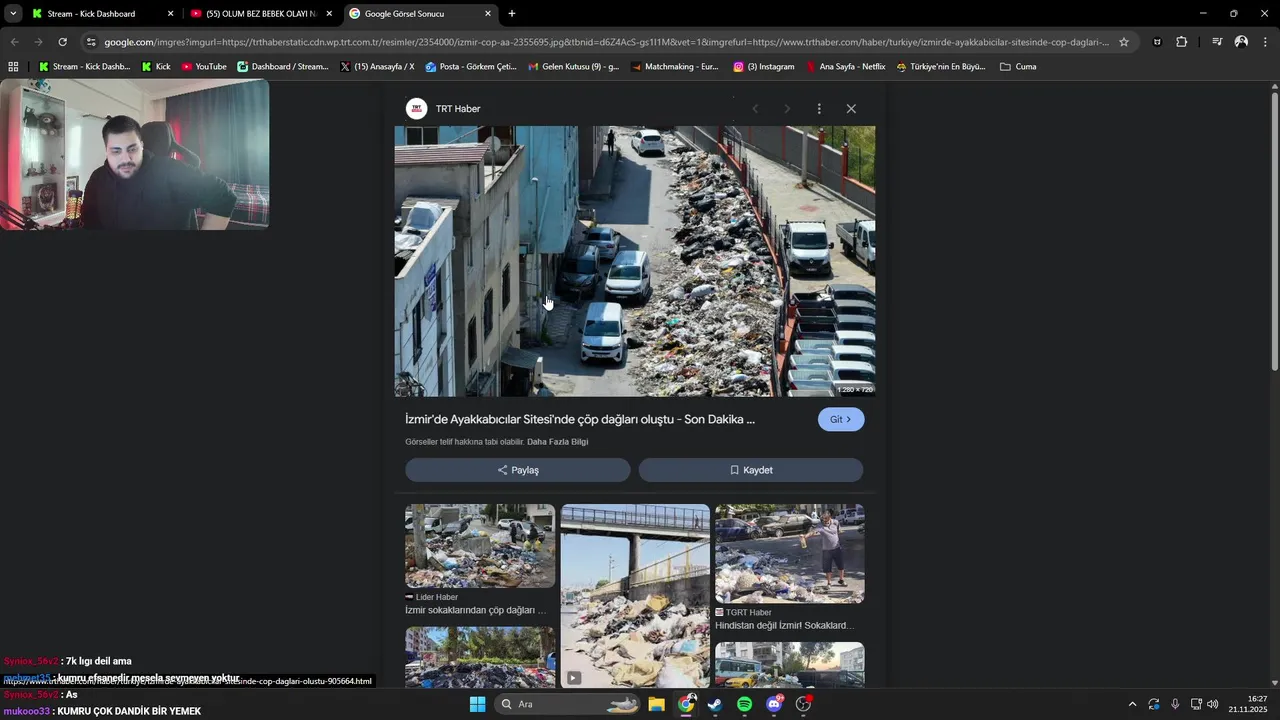Open a new browser tab

[512, 14]
